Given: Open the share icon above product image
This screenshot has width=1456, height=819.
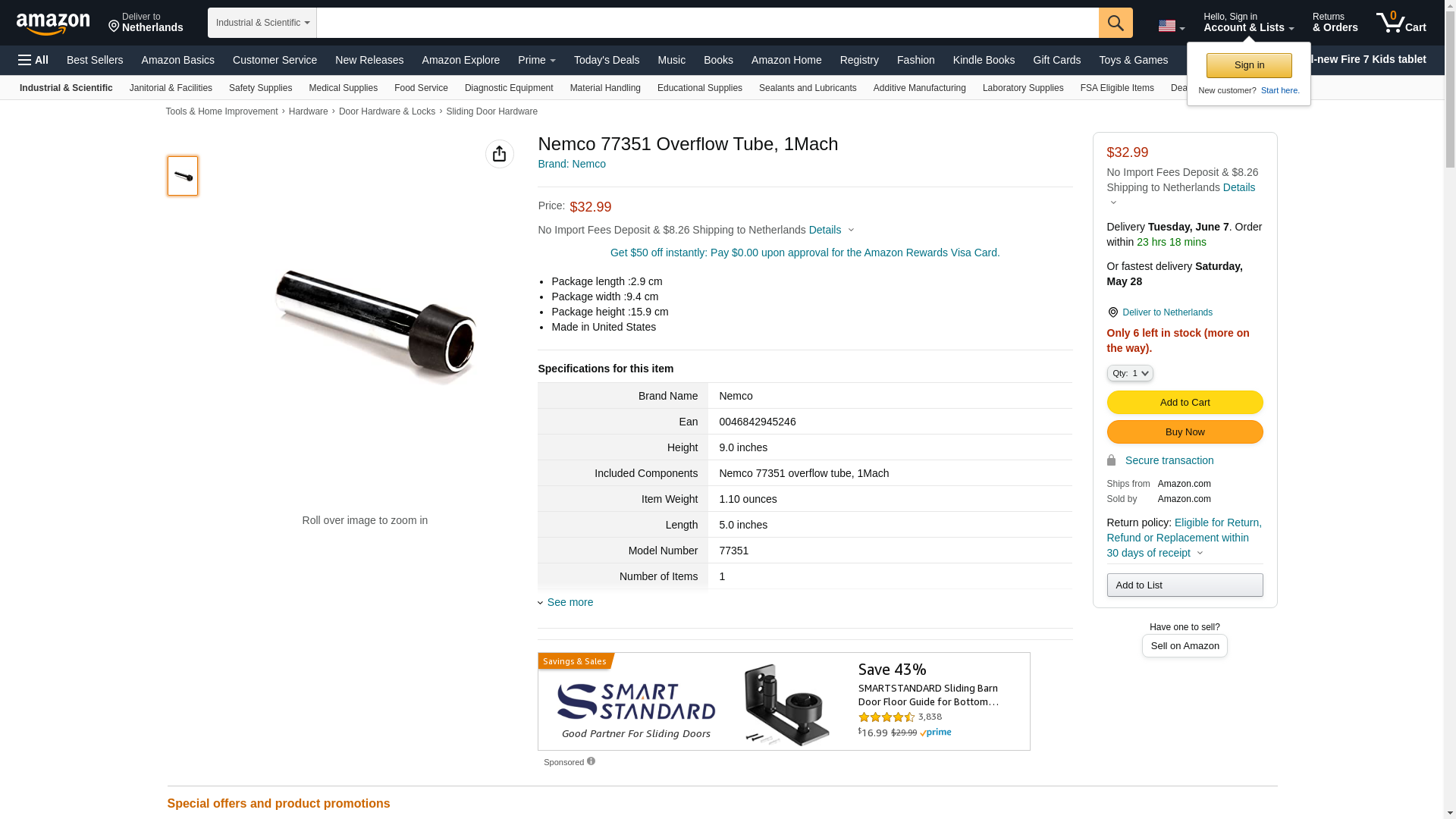Looking at the screenshot, I should coord(500,154).
